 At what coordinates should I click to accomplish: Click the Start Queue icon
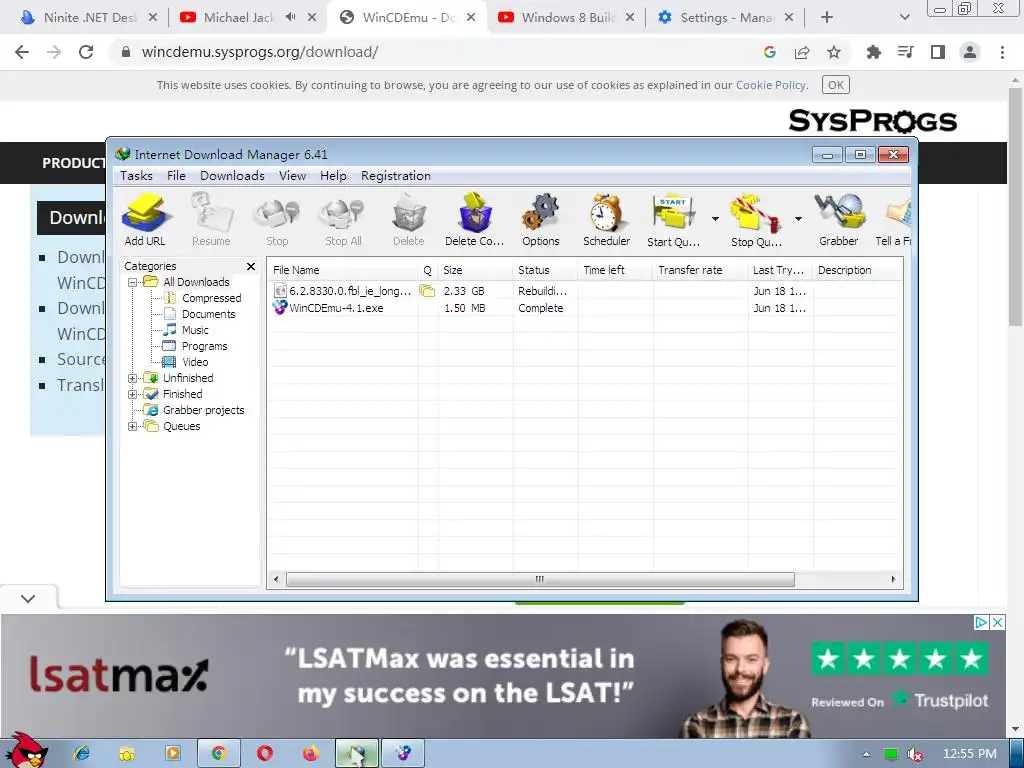[x=673, y=219]
